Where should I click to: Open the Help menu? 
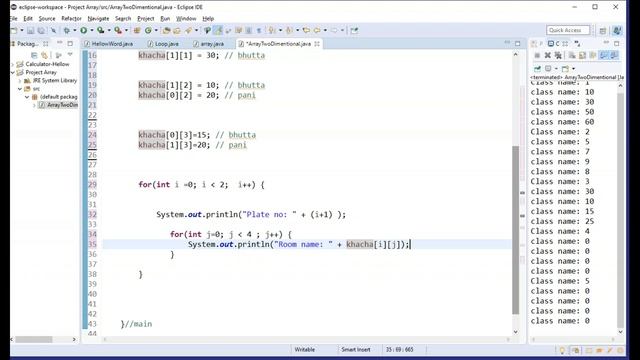click(x=208, y=18)
